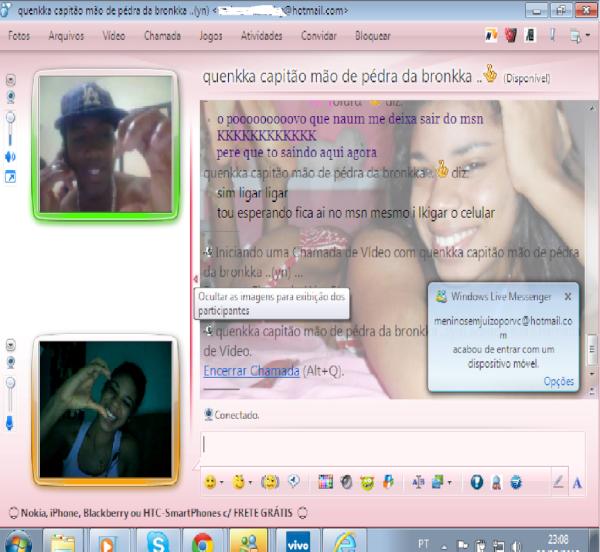The height and width of the screenshot is (552, 600).
Task: Click the blue and orange paint icon
Action: [388, 482]
